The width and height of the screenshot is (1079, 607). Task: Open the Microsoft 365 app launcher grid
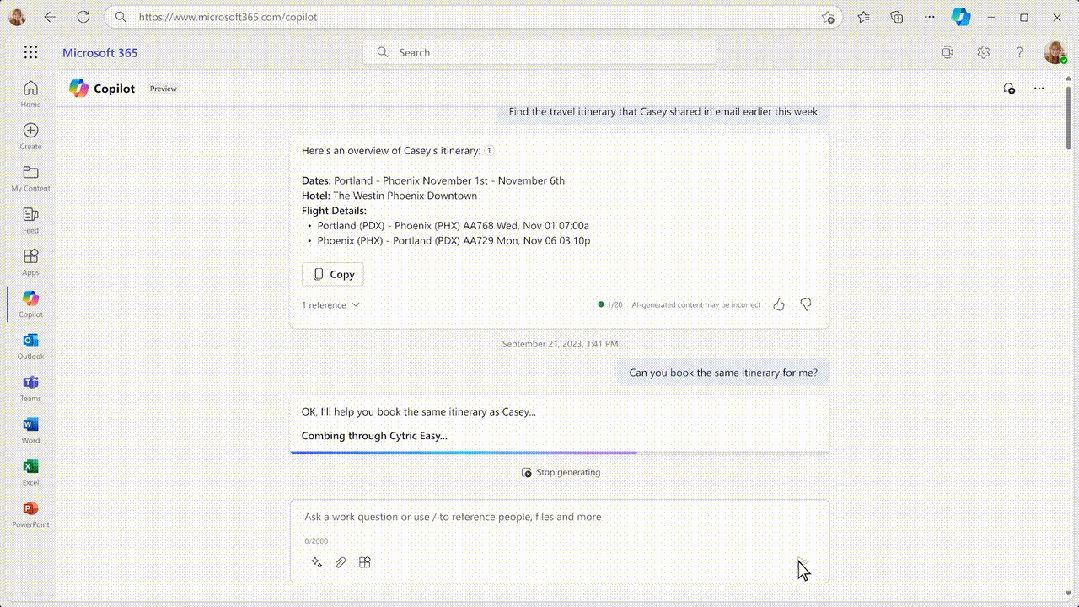pyautogui.click(x=31, y=52)
